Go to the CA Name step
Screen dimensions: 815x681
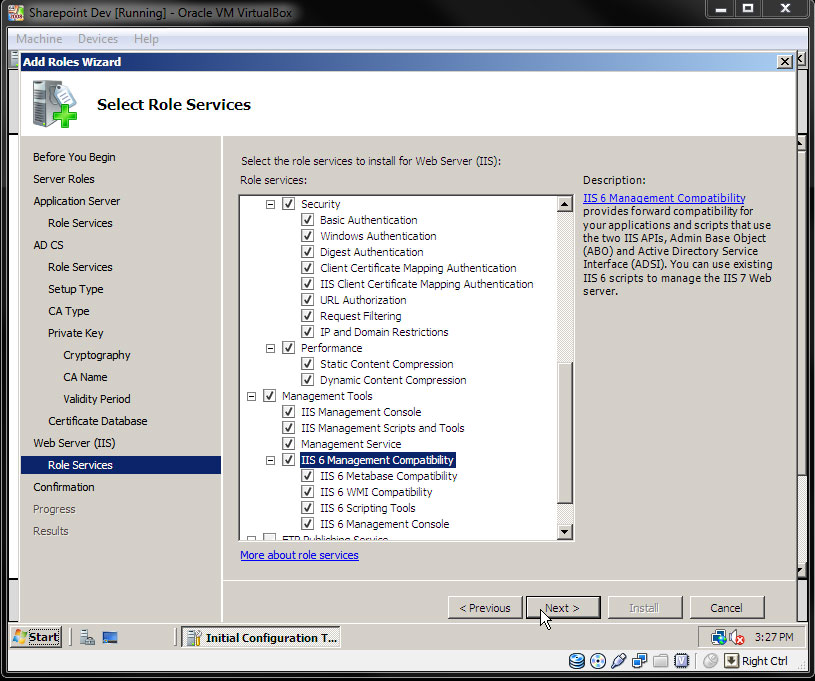85,377
